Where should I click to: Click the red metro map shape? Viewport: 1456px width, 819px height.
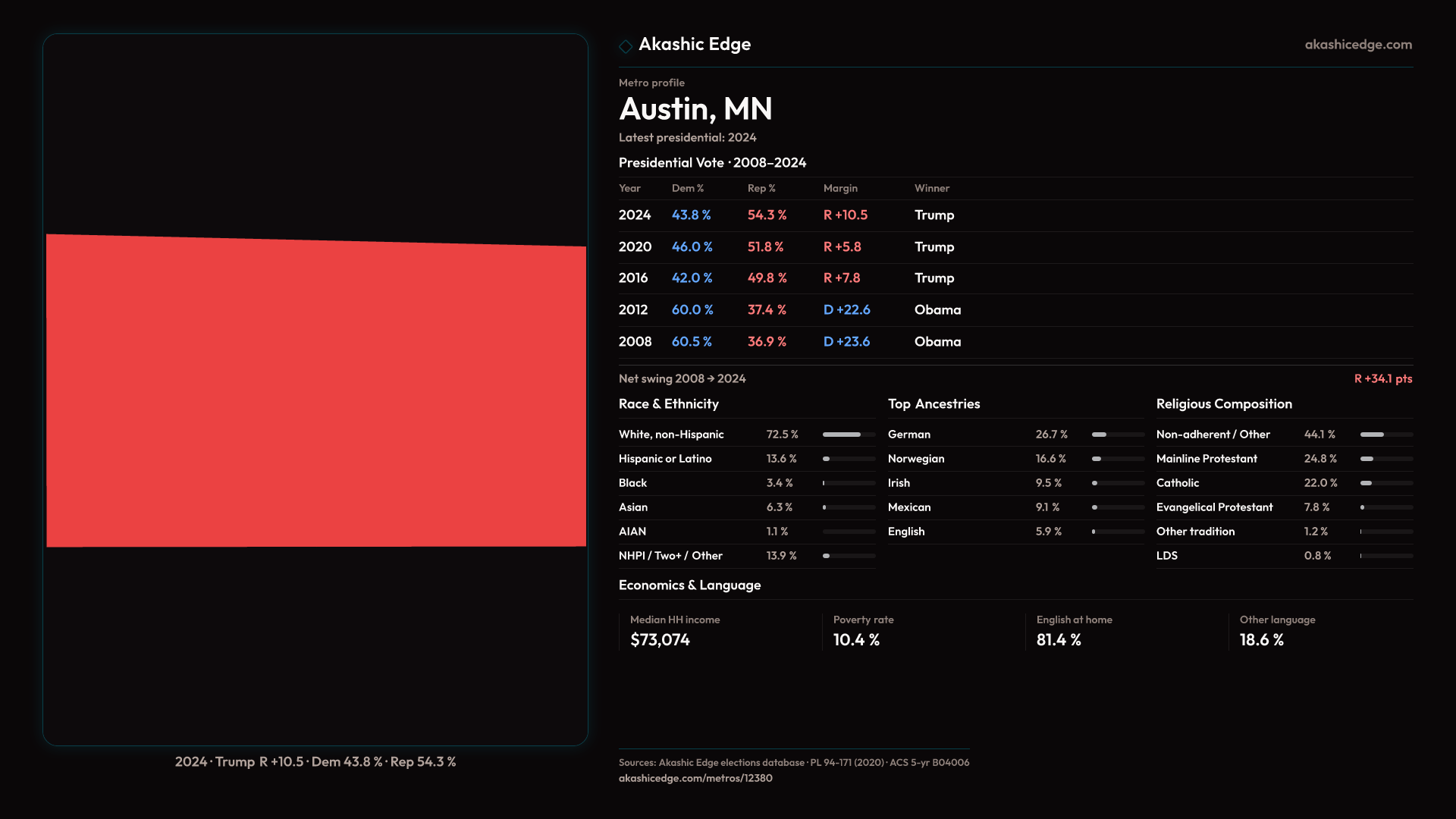pos(315,391)
